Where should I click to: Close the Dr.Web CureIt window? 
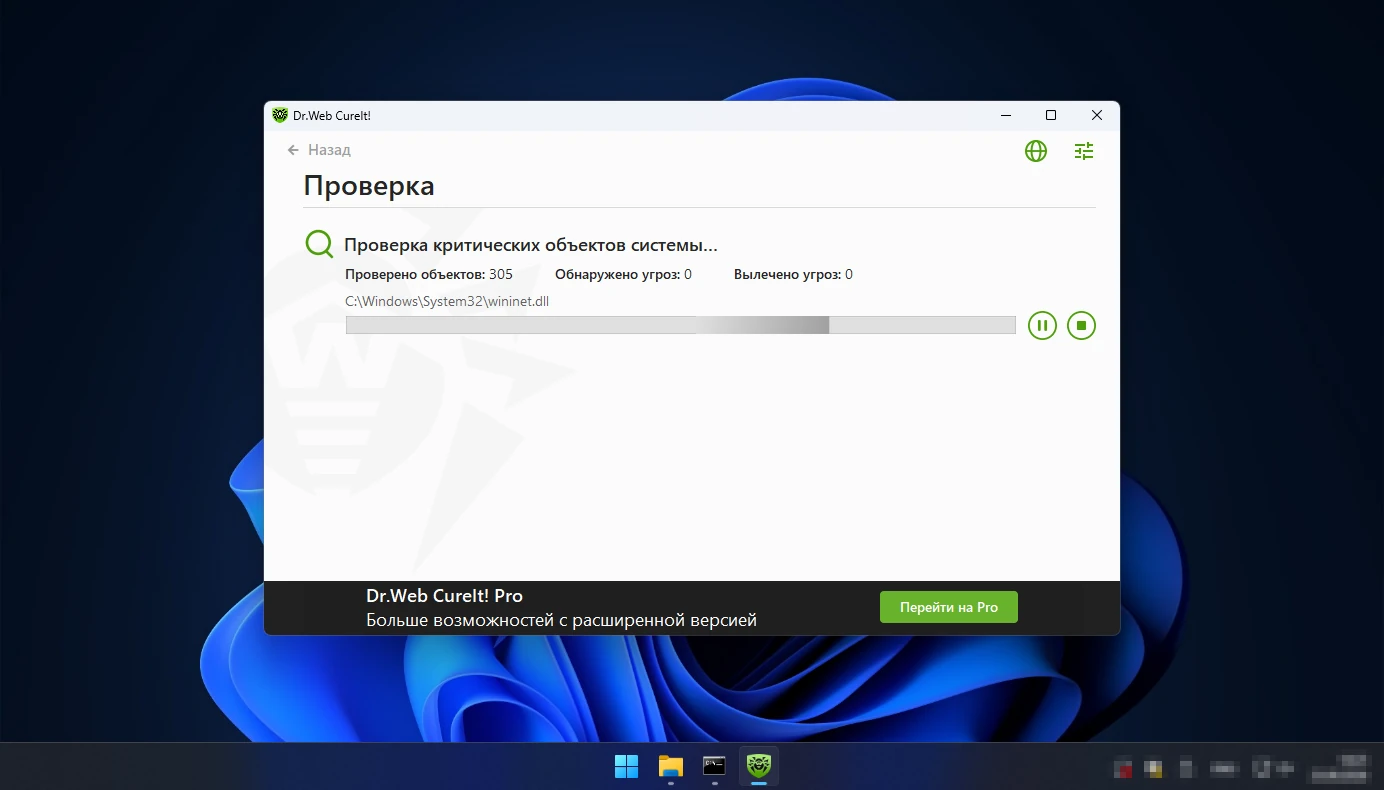[1097, 115]
